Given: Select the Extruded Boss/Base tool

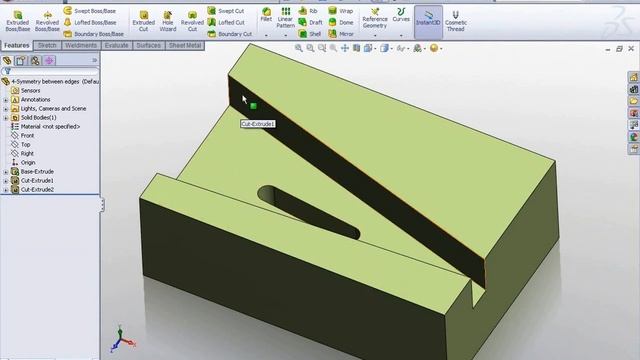Looking at the screenshot, I should pos(18,22).
